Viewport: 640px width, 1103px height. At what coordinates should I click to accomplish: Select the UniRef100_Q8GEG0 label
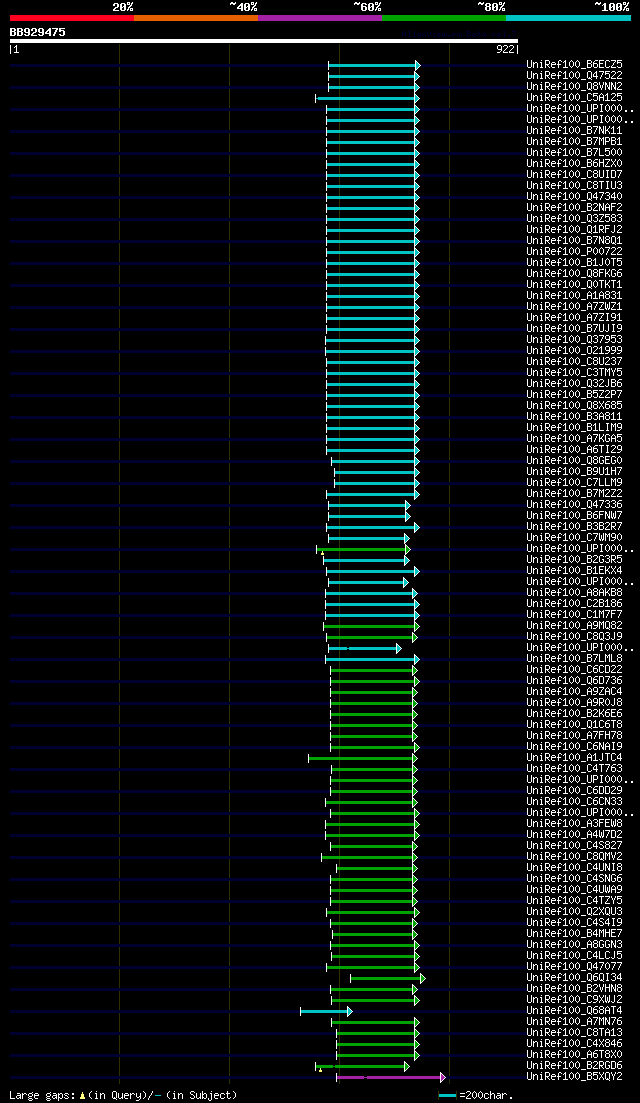tap(574, 460)
